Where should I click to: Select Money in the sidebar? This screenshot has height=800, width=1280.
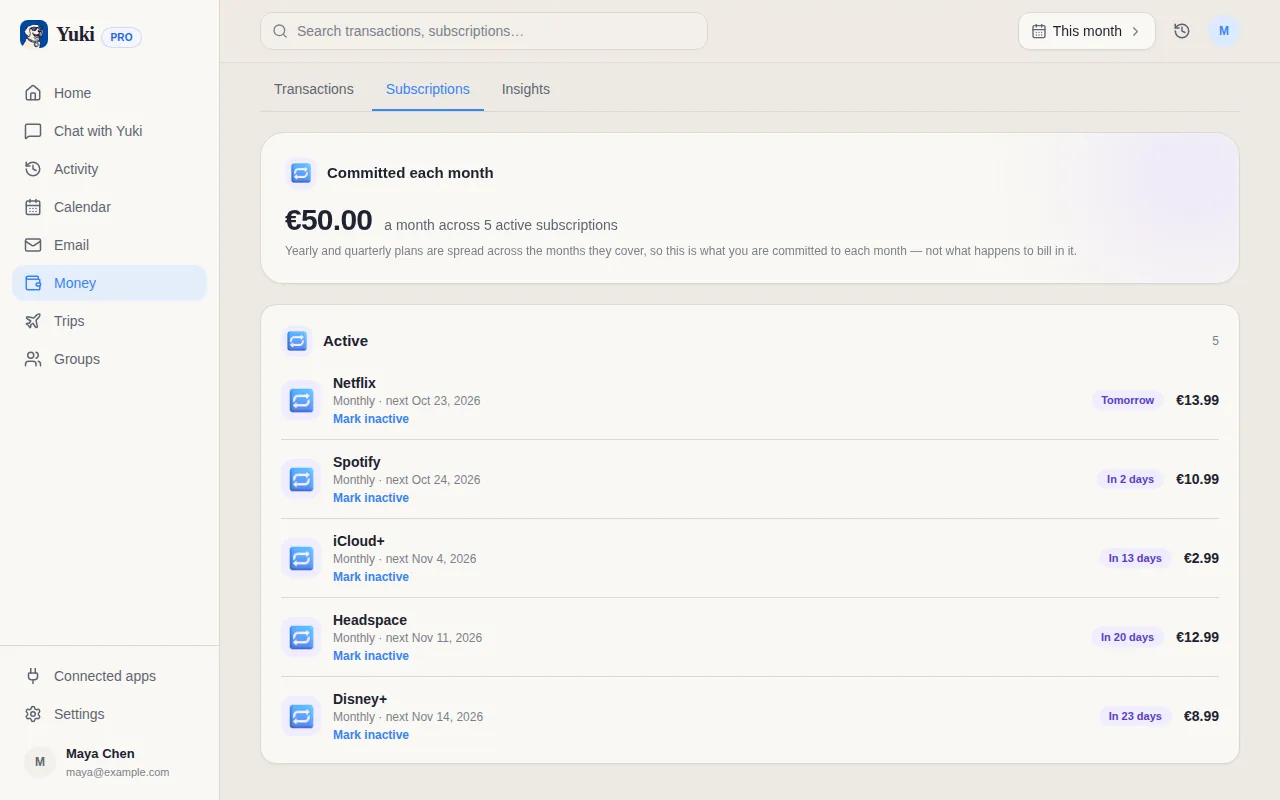(109, 283)
